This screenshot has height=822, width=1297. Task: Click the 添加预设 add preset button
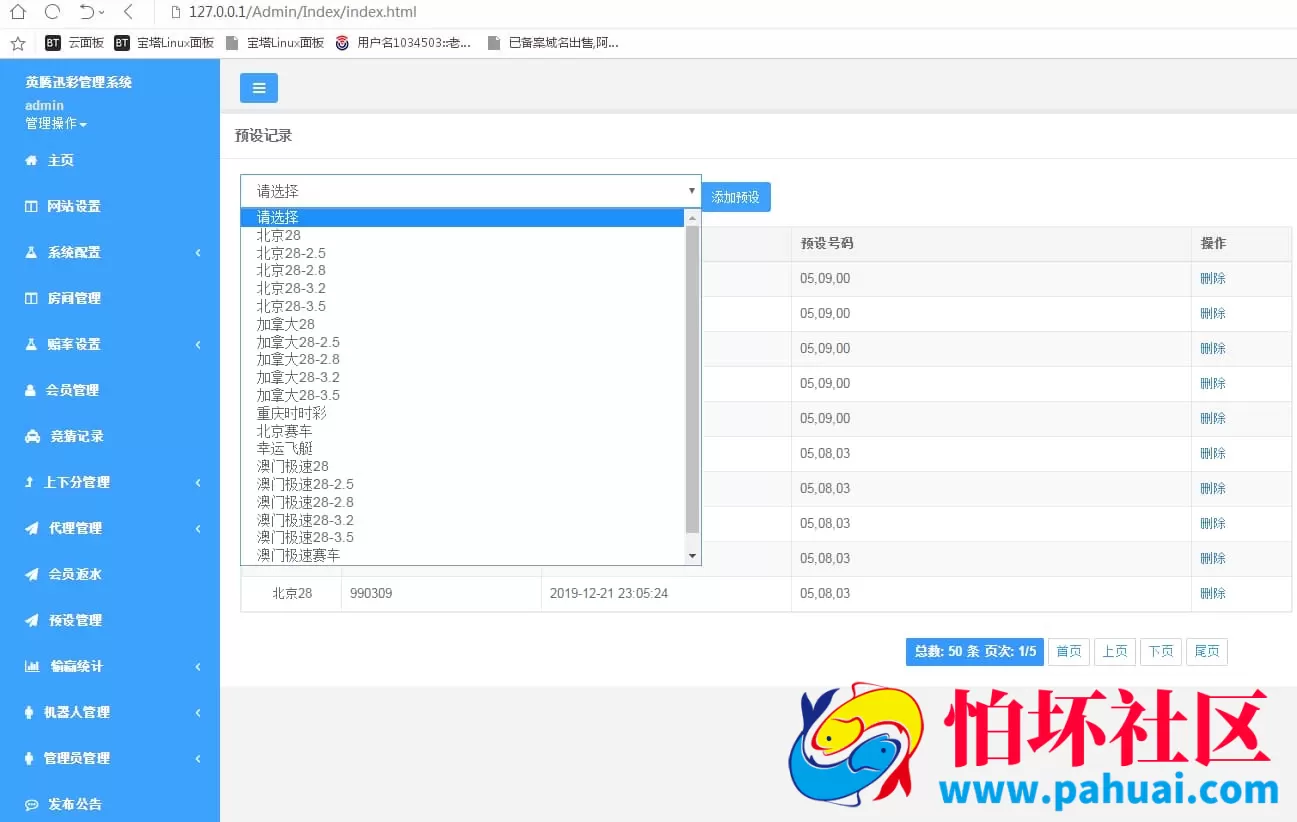(x=736, y=196)
